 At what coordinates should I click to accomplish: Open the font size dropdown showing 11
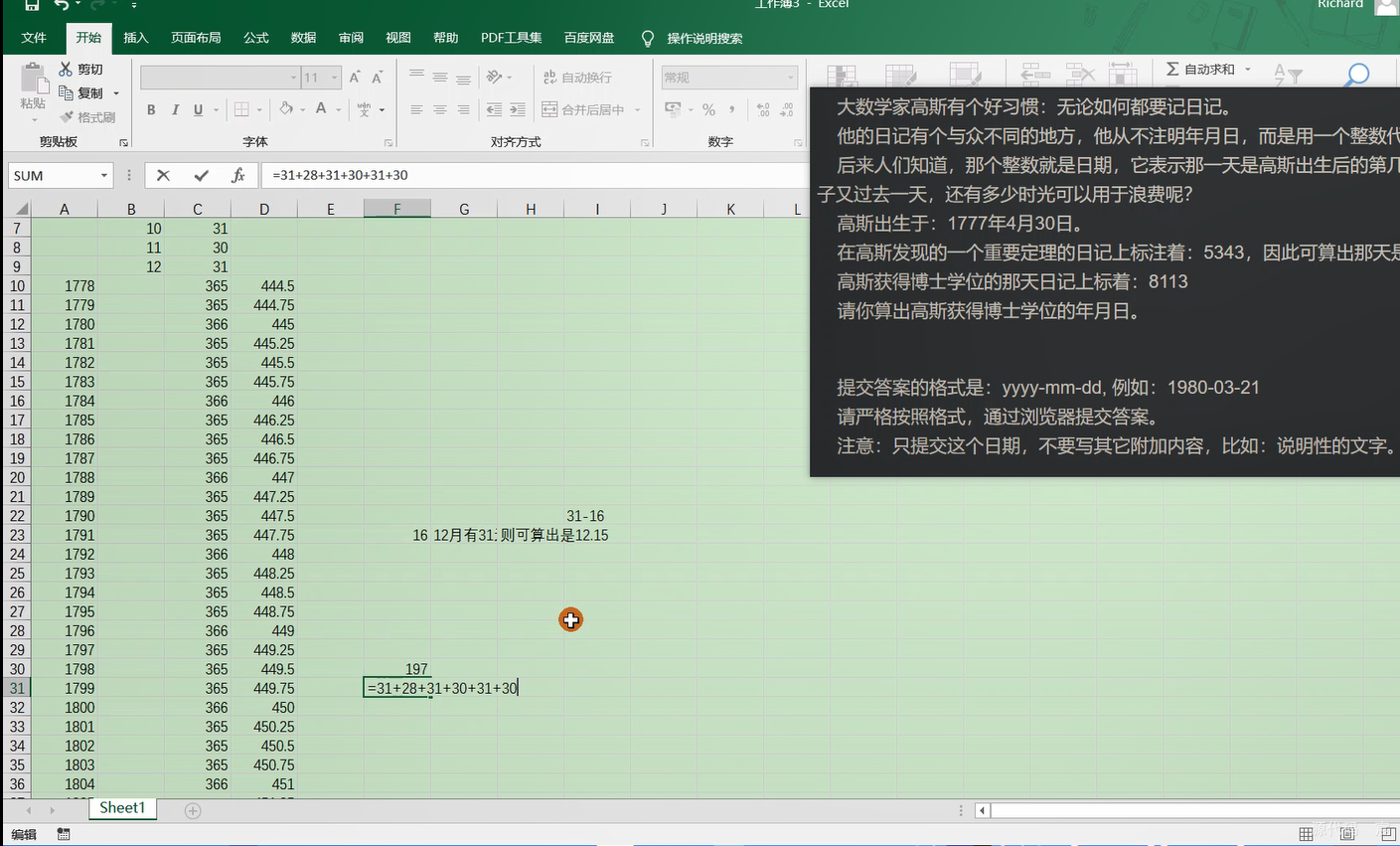tap(335, 78)
